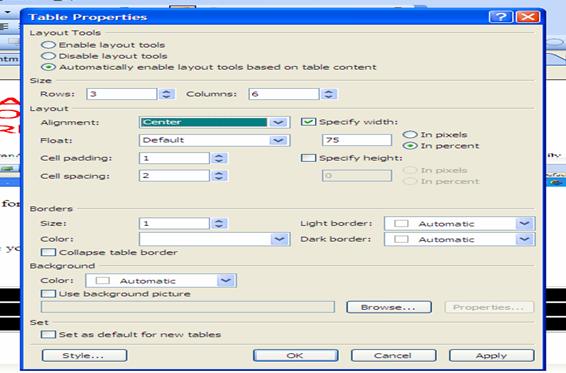
Task: Adjust the Cell padding spinner
Action: pyautogui.click(x=219, y=158)
